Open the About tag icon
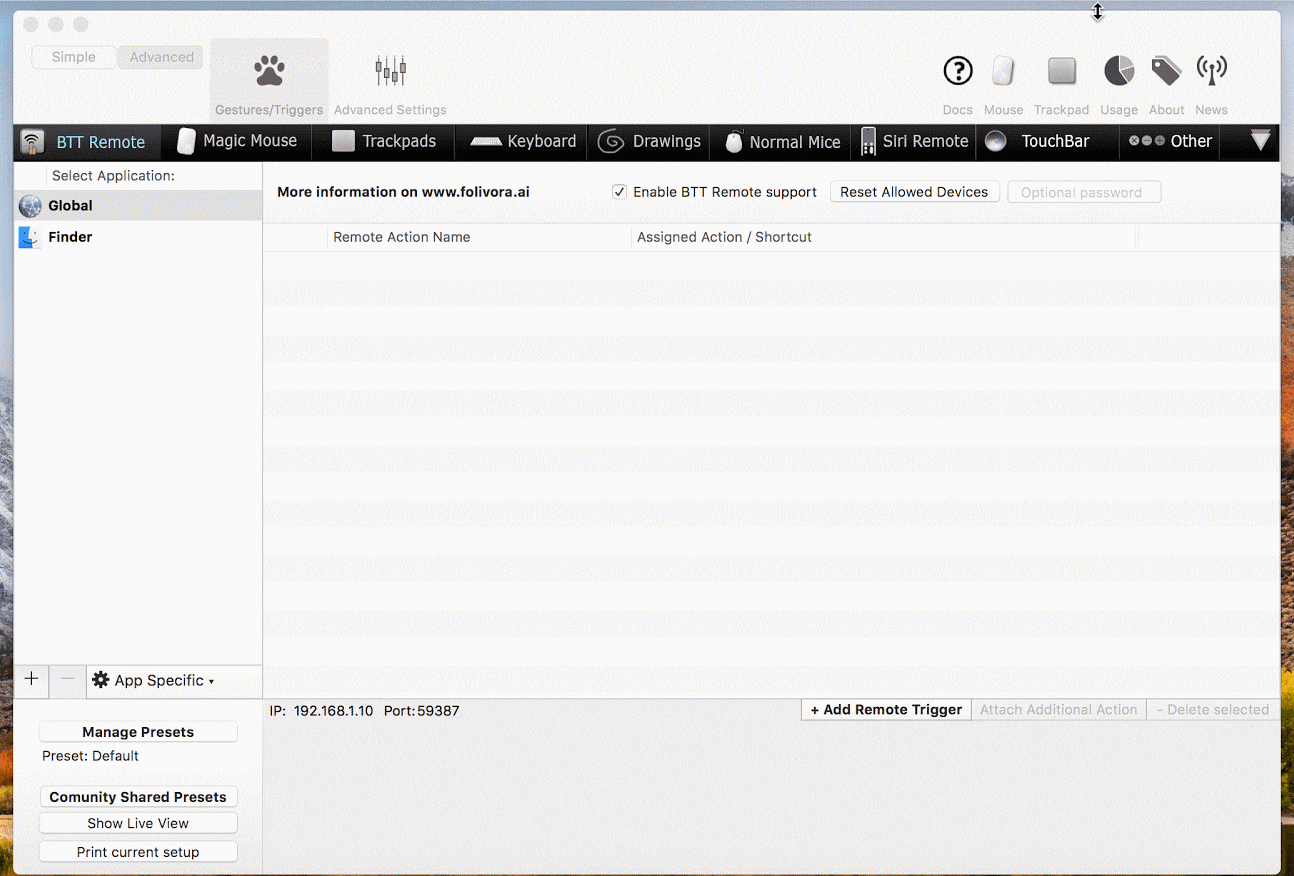 point(1166,71)
